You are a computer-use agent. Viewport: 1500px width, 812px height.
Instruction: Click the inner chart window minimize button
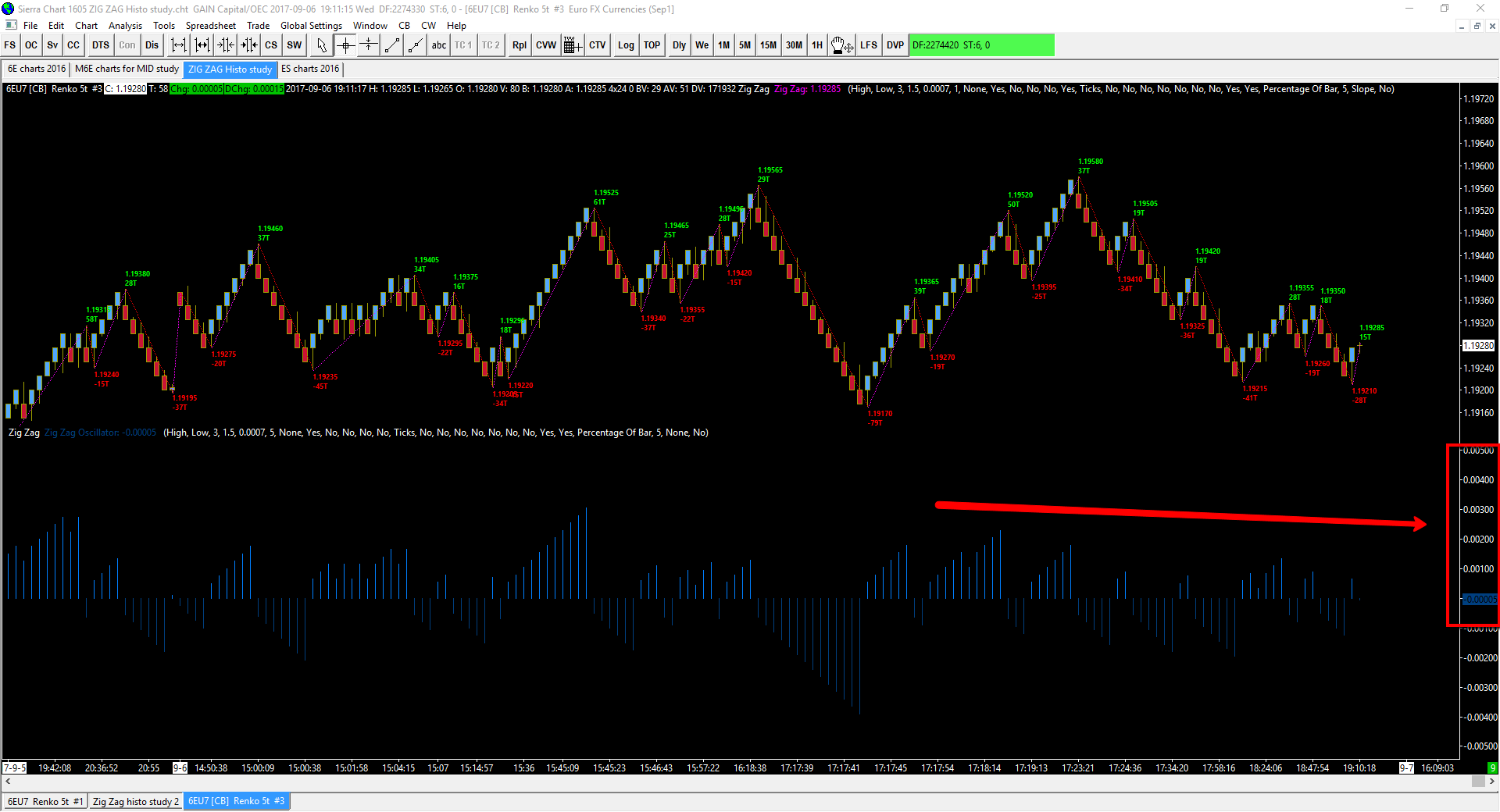coord(1461,26)
